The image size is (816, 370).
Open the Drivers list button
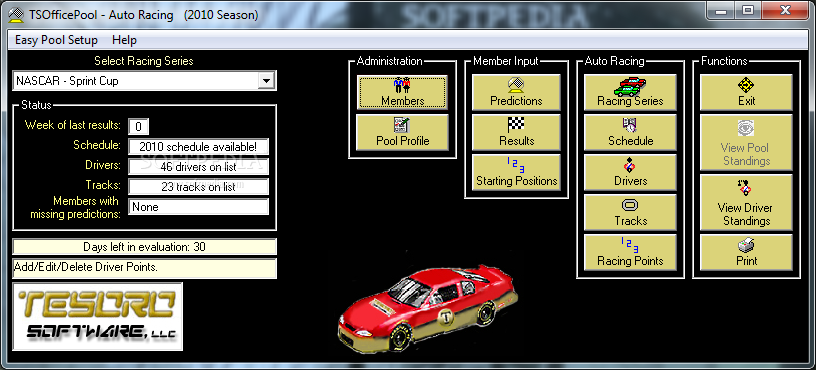pyautogui.click(x=630, y=172)
